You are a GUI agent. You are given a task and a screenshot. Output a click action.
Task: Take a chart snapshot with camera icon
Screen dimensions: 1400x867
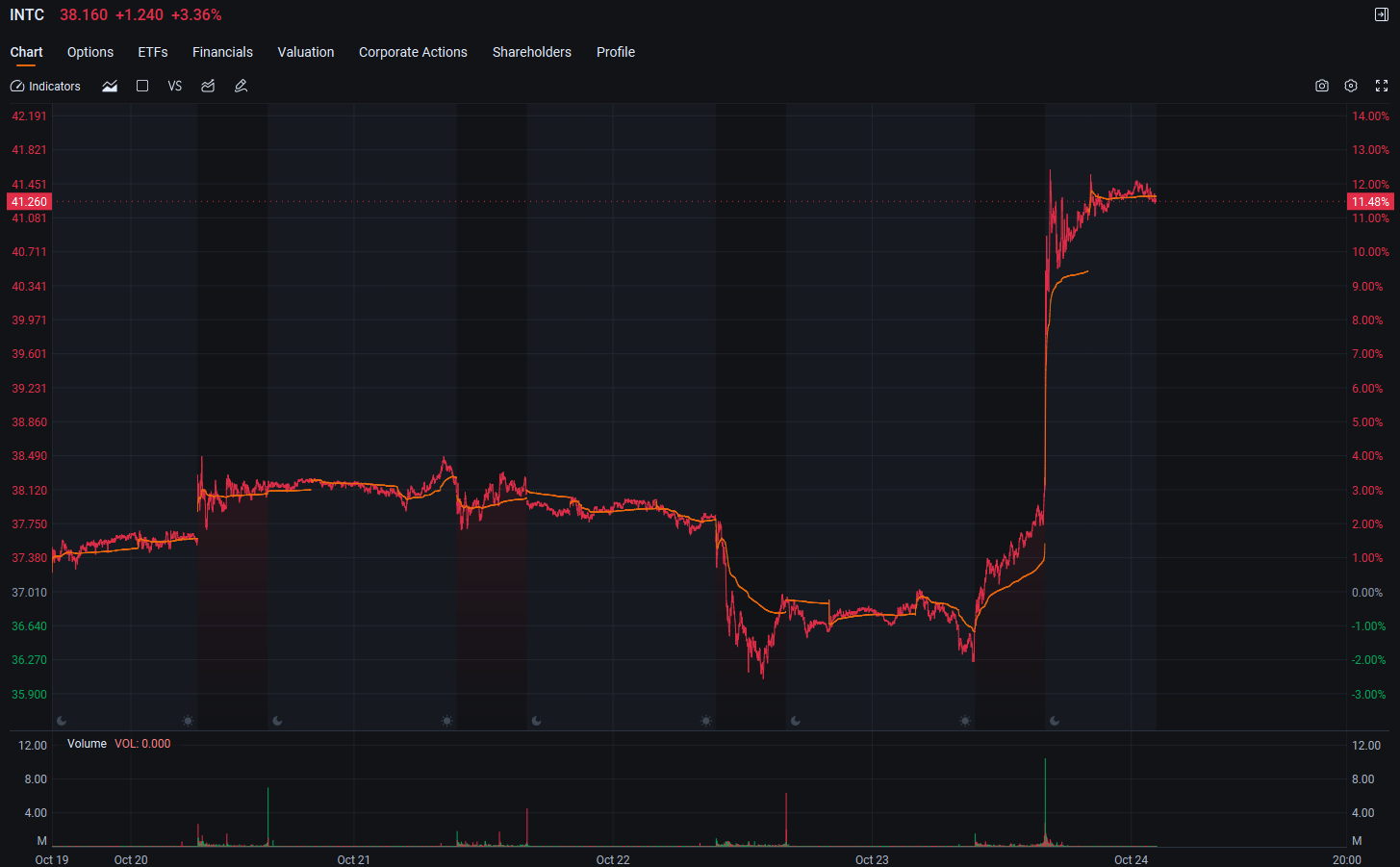point(1322,86)
